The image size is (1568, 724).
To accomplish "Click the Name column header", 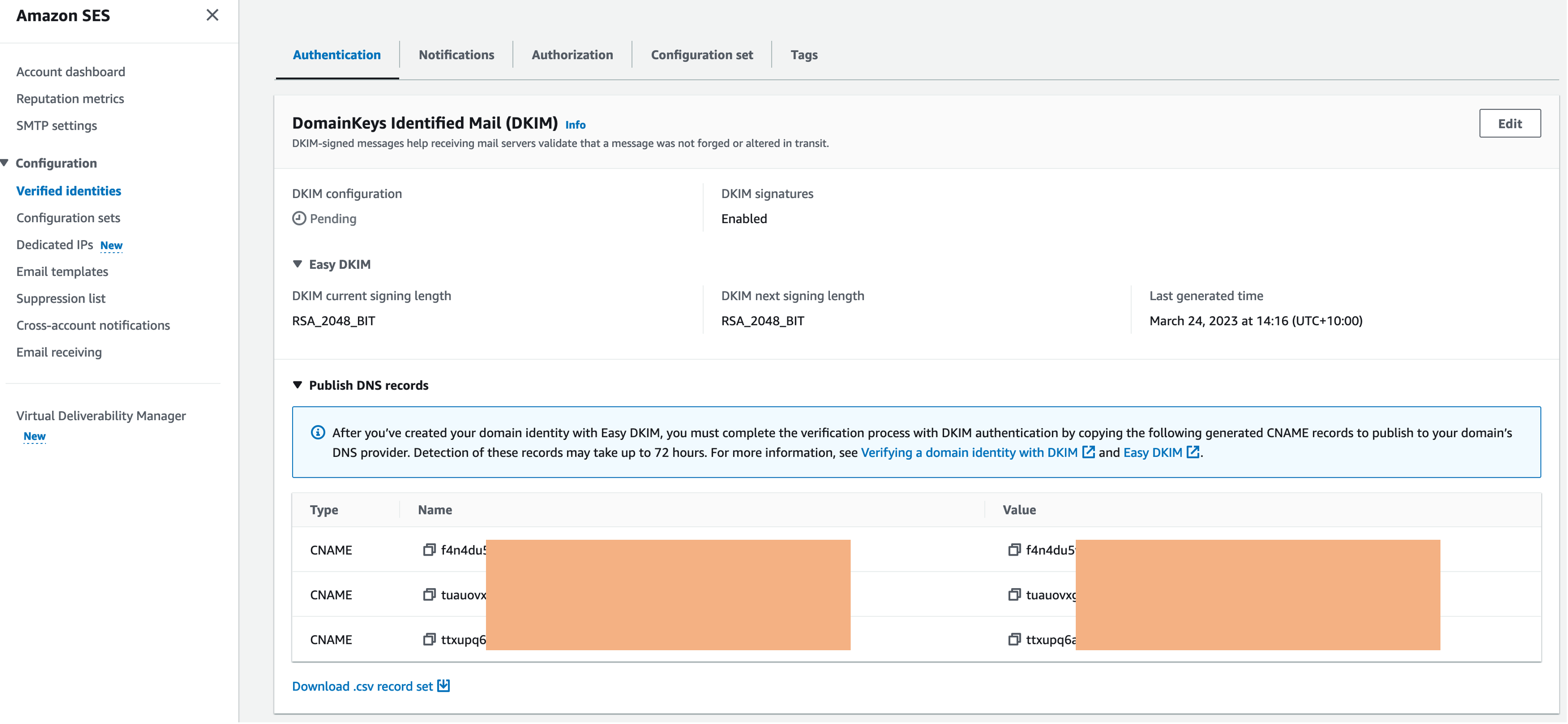I will click(435, 510).
